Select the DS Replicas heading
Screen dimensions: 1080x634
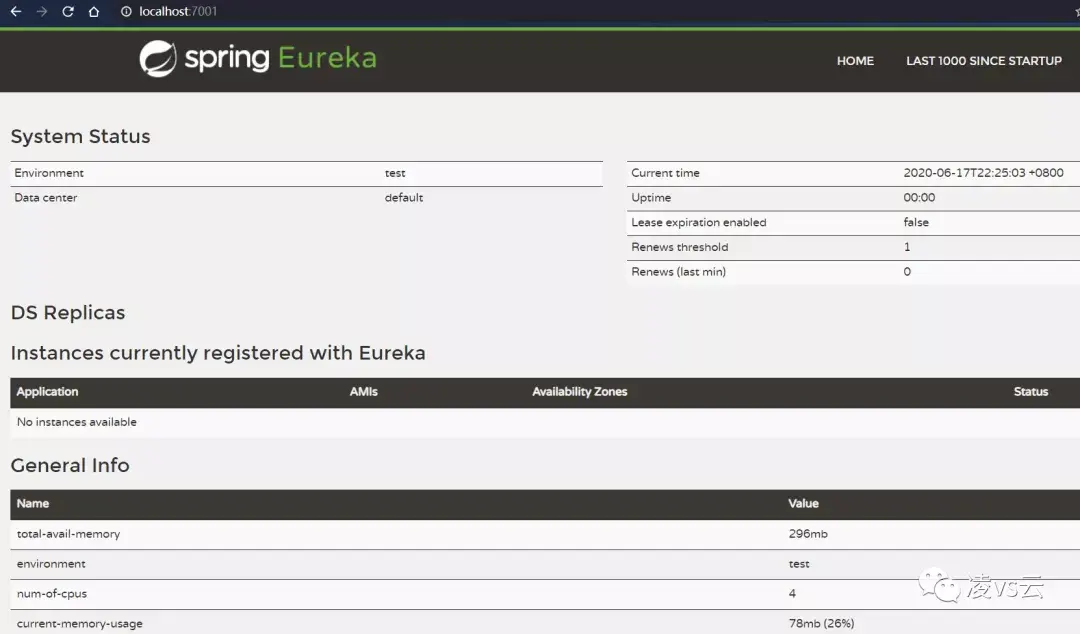click(x=68, y=313)
